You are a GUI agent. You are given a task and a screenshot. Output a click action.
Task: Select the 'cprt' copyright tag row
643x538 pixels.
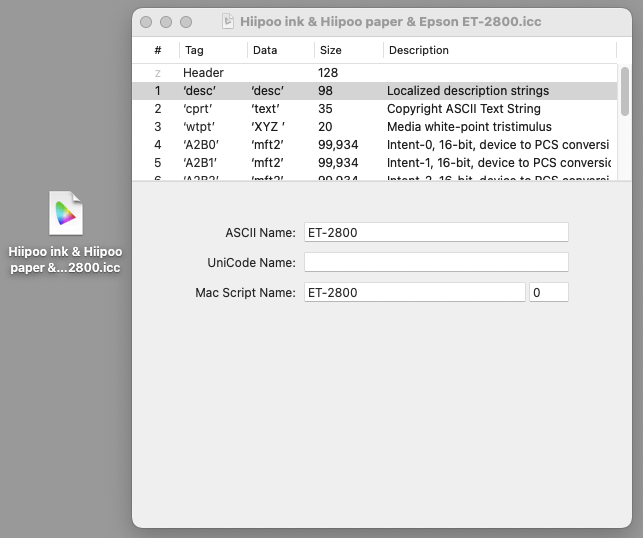tap(374, 109)
